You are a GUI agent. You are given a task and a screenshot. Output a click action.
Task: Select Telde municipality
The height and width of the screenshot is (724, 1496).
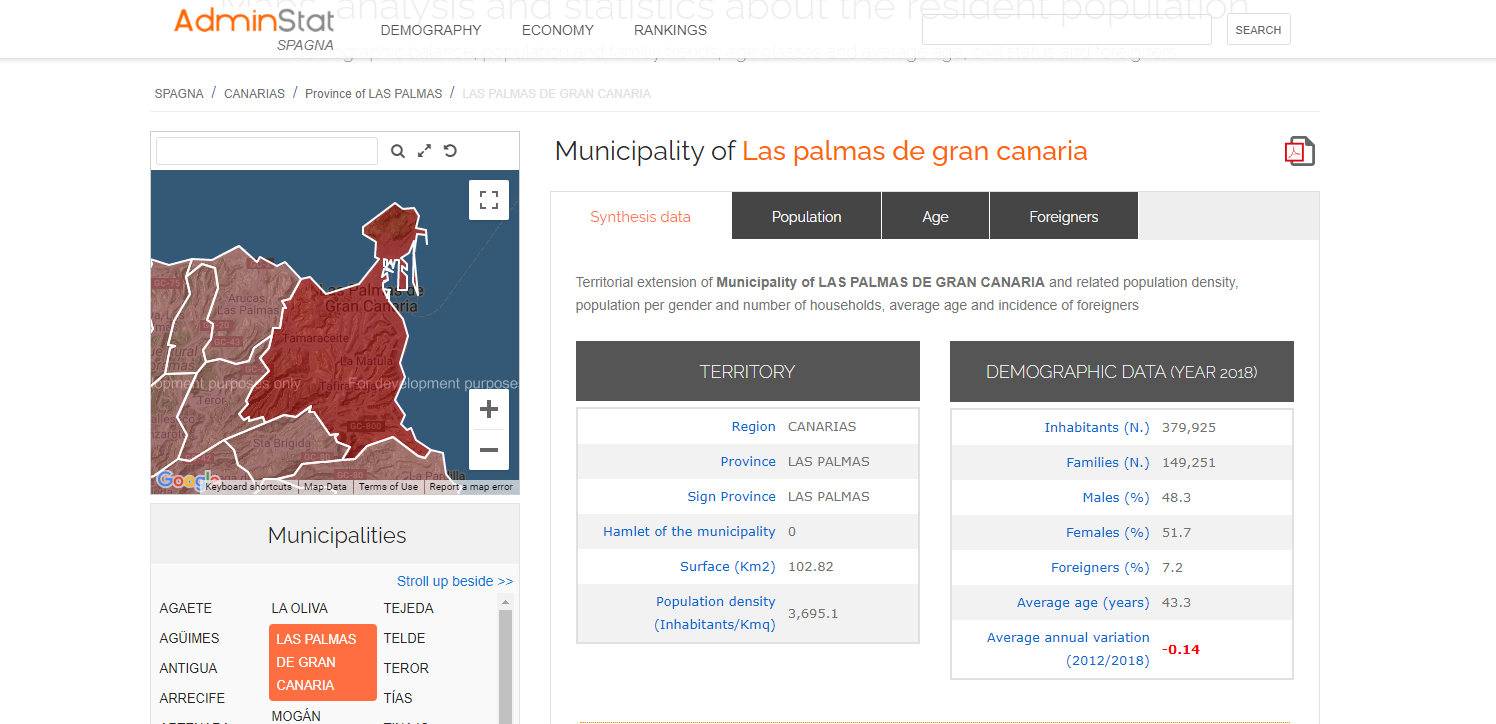pos(405,638)
